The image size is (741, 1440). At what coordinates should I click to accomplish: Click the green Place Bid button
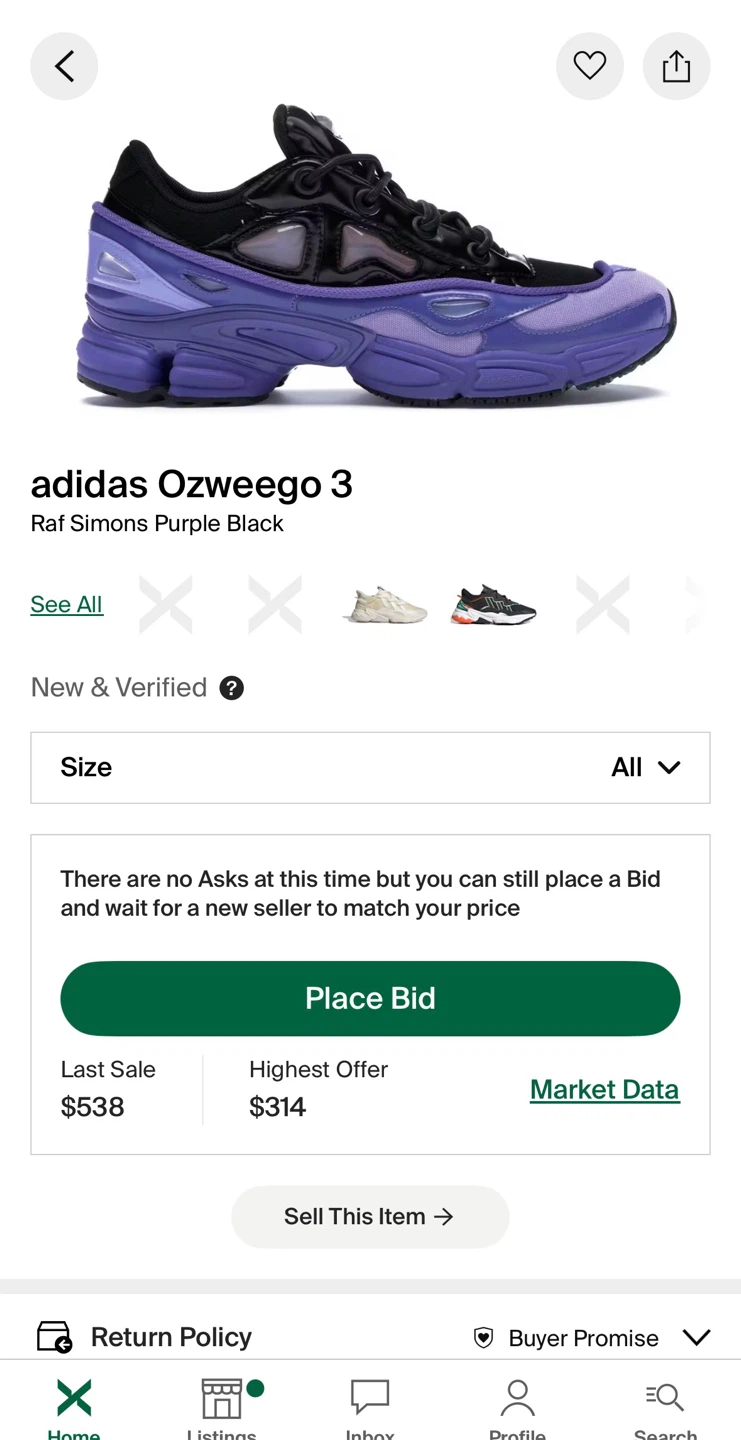click(x=370, y=998)
